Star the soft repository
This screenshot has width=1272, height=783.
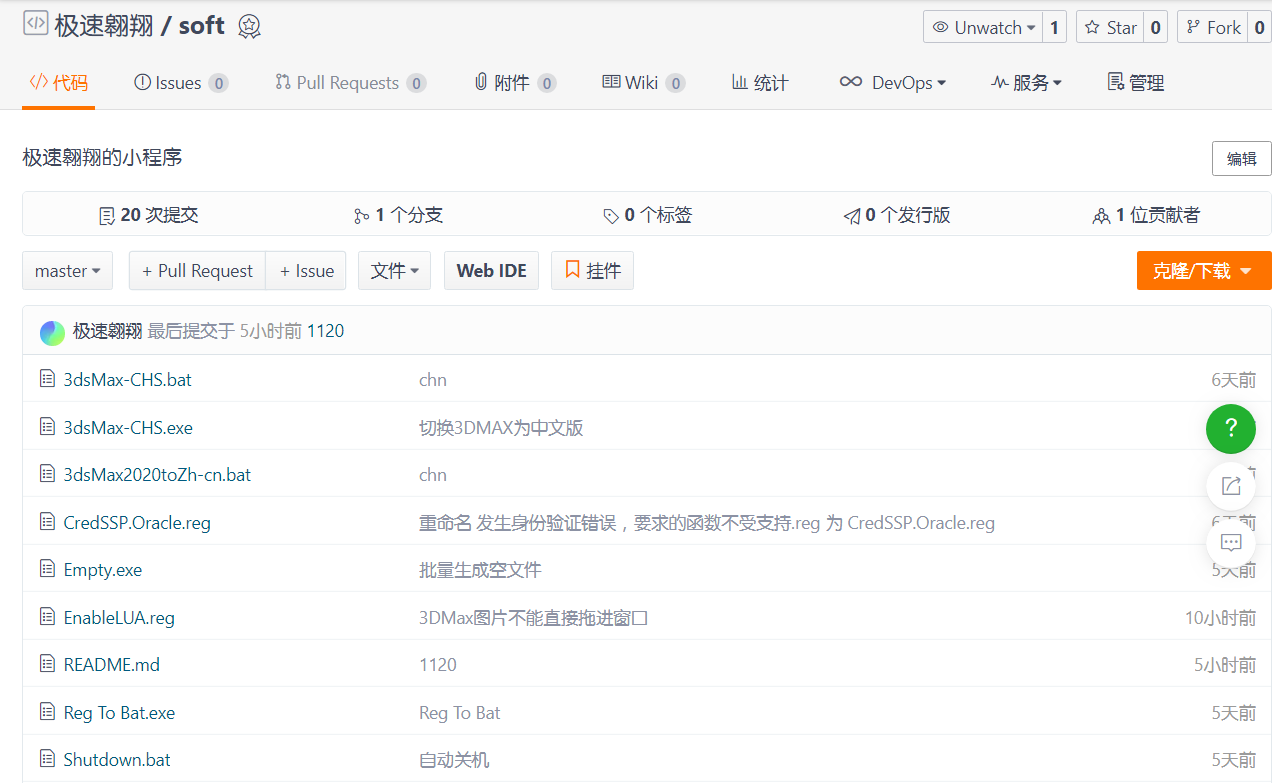(1110, 28)
